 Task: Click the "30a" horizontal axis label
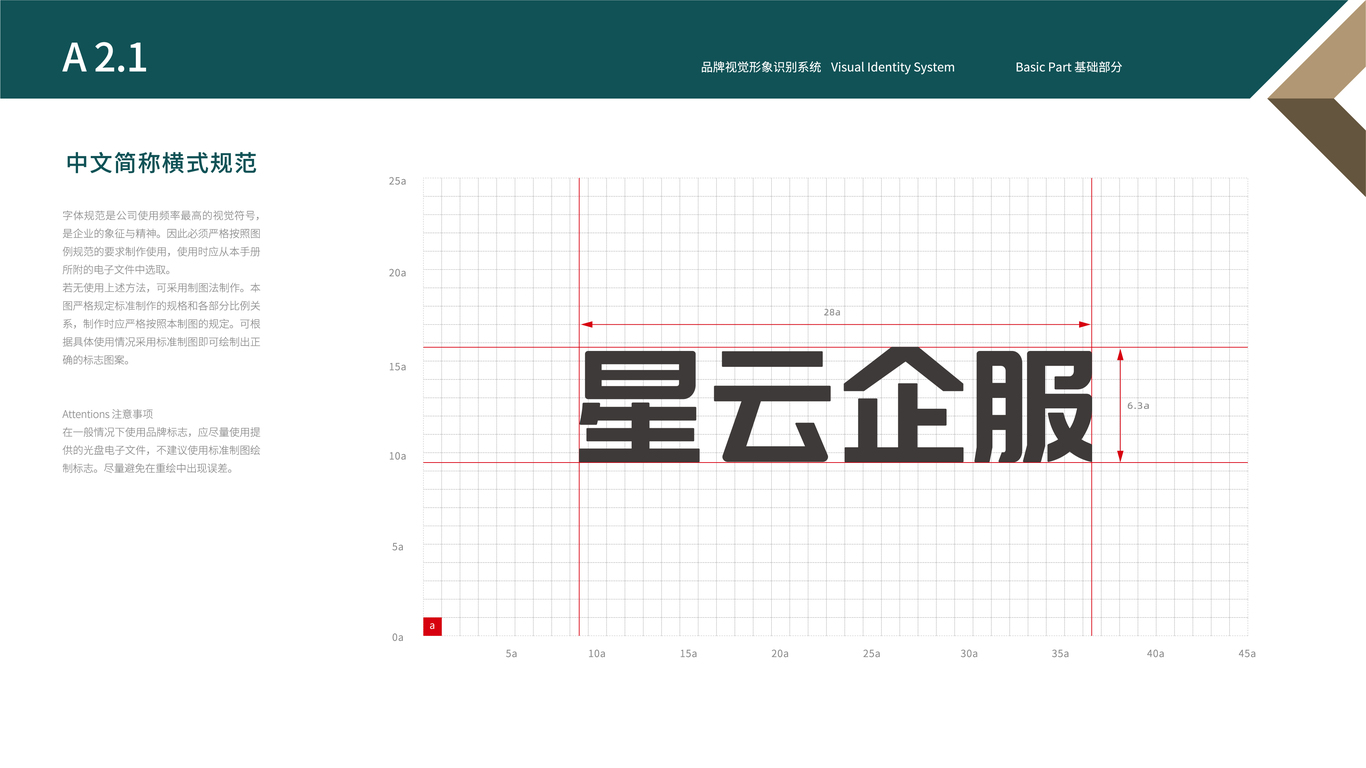(969, 653)
